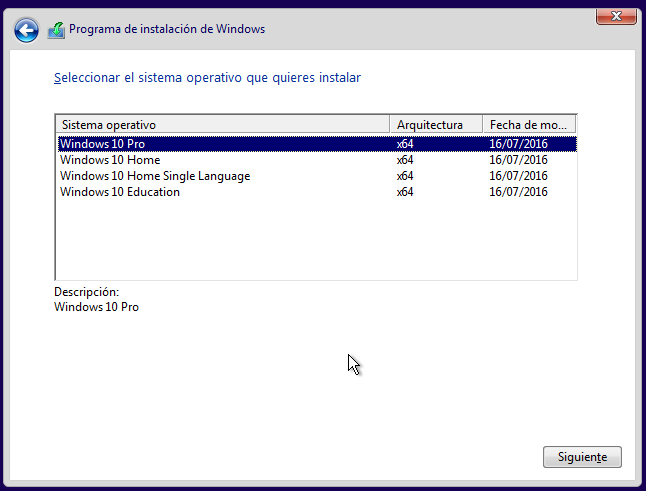The width and height of the screenshot is (646, 491).
Task: Click x64 in the Windows 10 Education row
Action: pyautogui.click(x=405, y=192)
